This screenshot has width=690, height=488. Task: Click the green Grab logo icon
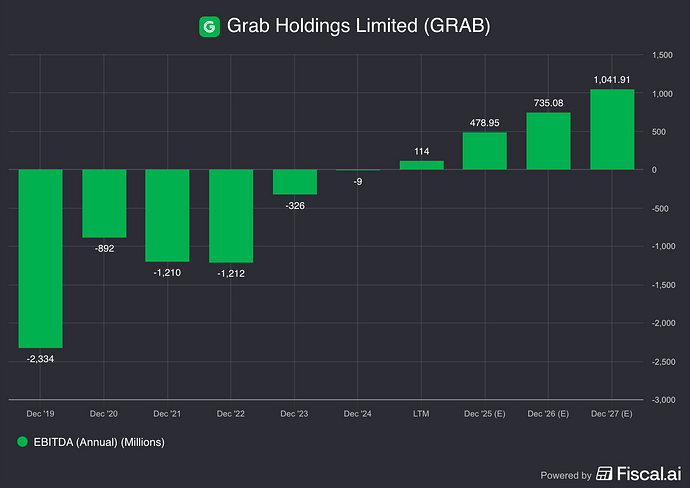(x=209, y=27)
